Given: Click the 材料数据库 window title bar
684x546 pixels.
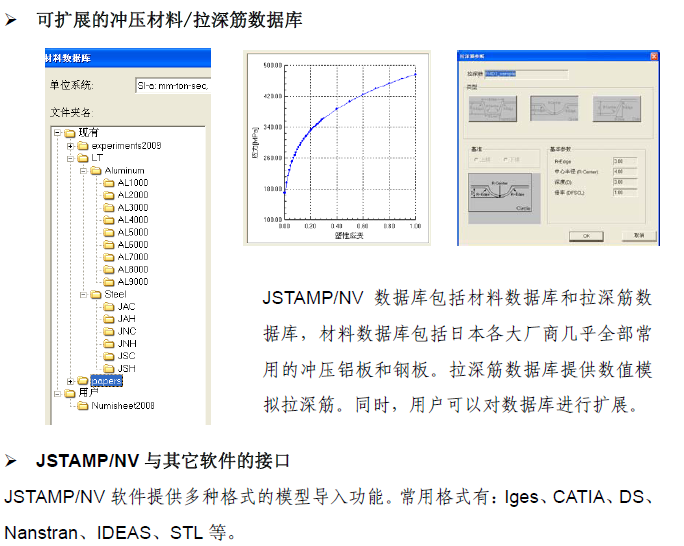Looking at the screenshot, I should click(x=128, y=58).
